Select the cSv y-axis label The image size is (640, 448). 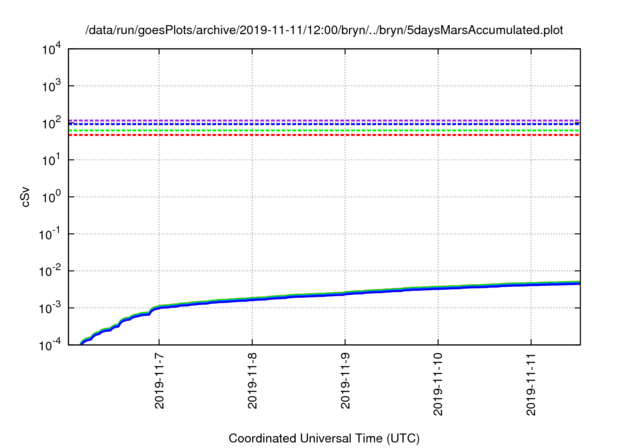pyautogui.click(x=25, y=197)
